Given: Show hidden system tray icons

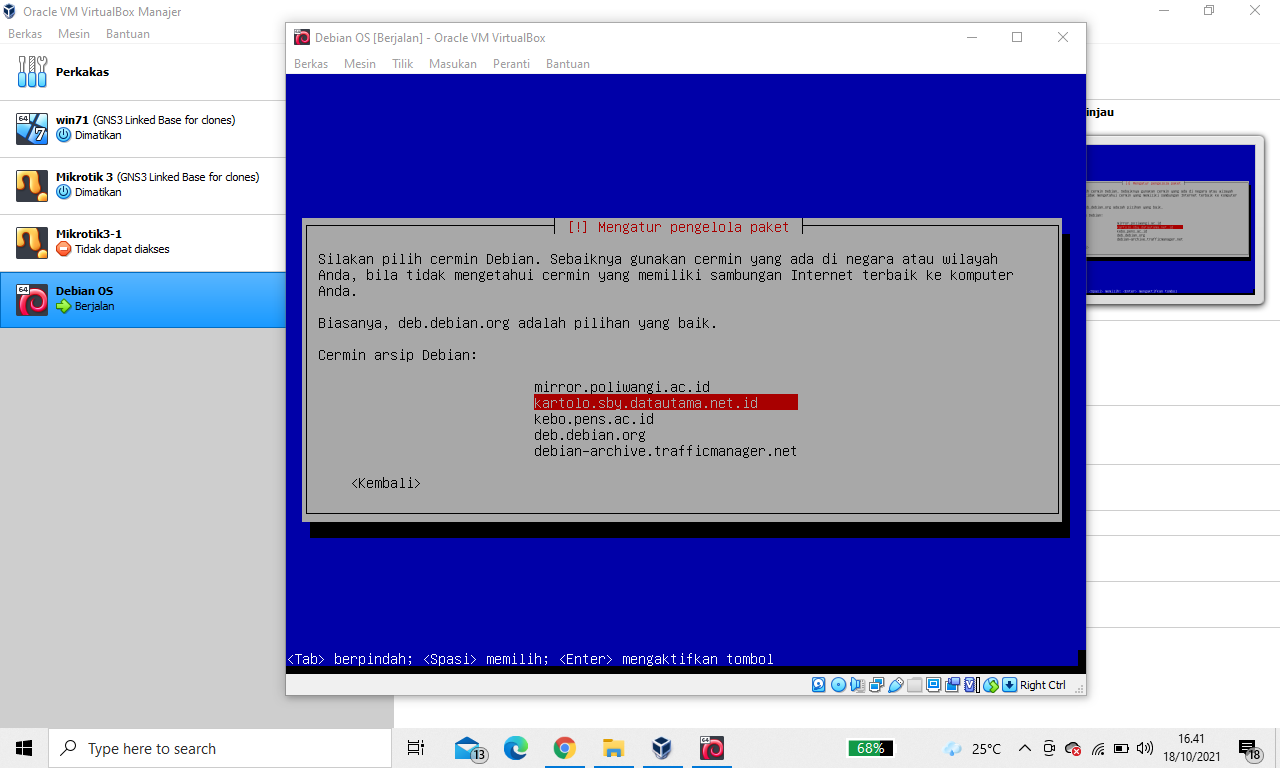Looking at the screenshot, I should click(x=1025, y=748).
